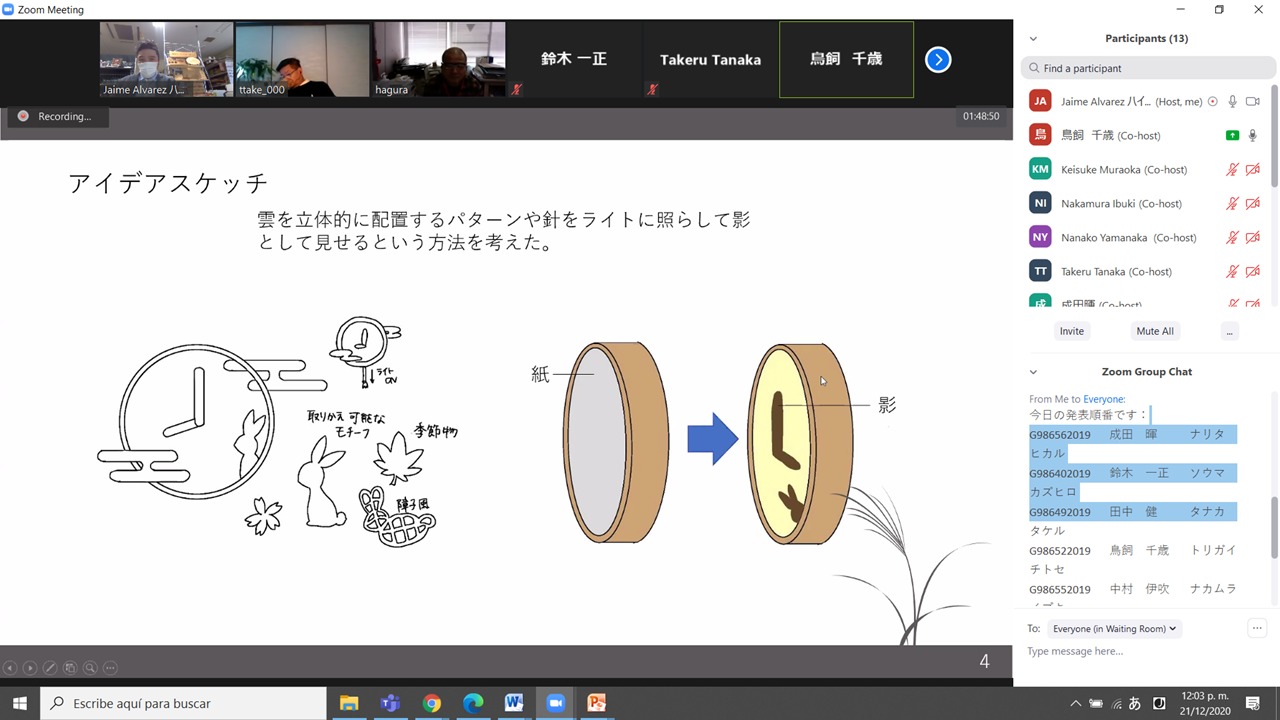Open participants more options '...' button
Screen dimensions: 1280x720
(1229, 331)
